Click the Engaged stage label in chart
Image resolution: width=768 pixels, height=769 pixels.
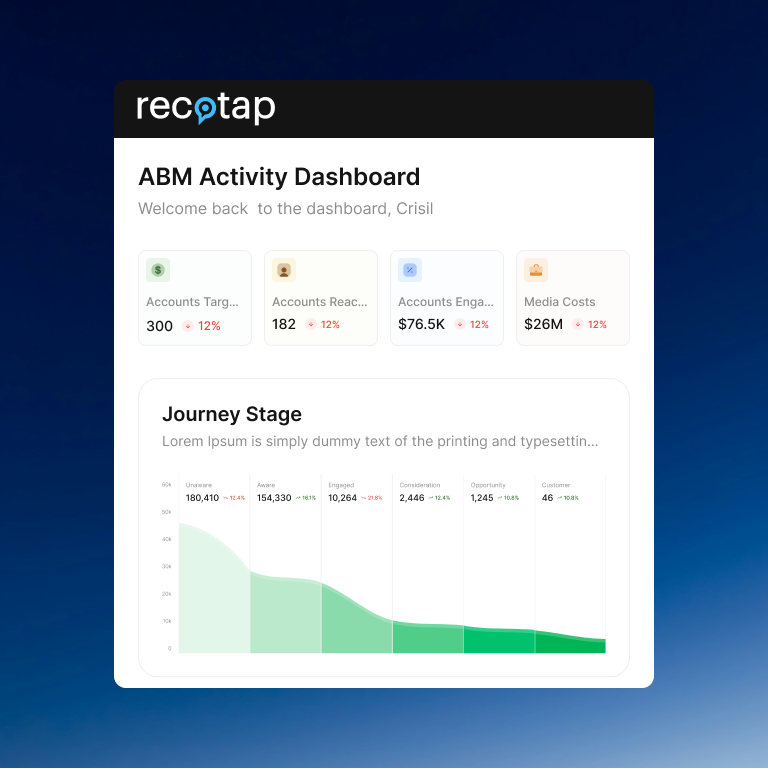coord(341,485)
